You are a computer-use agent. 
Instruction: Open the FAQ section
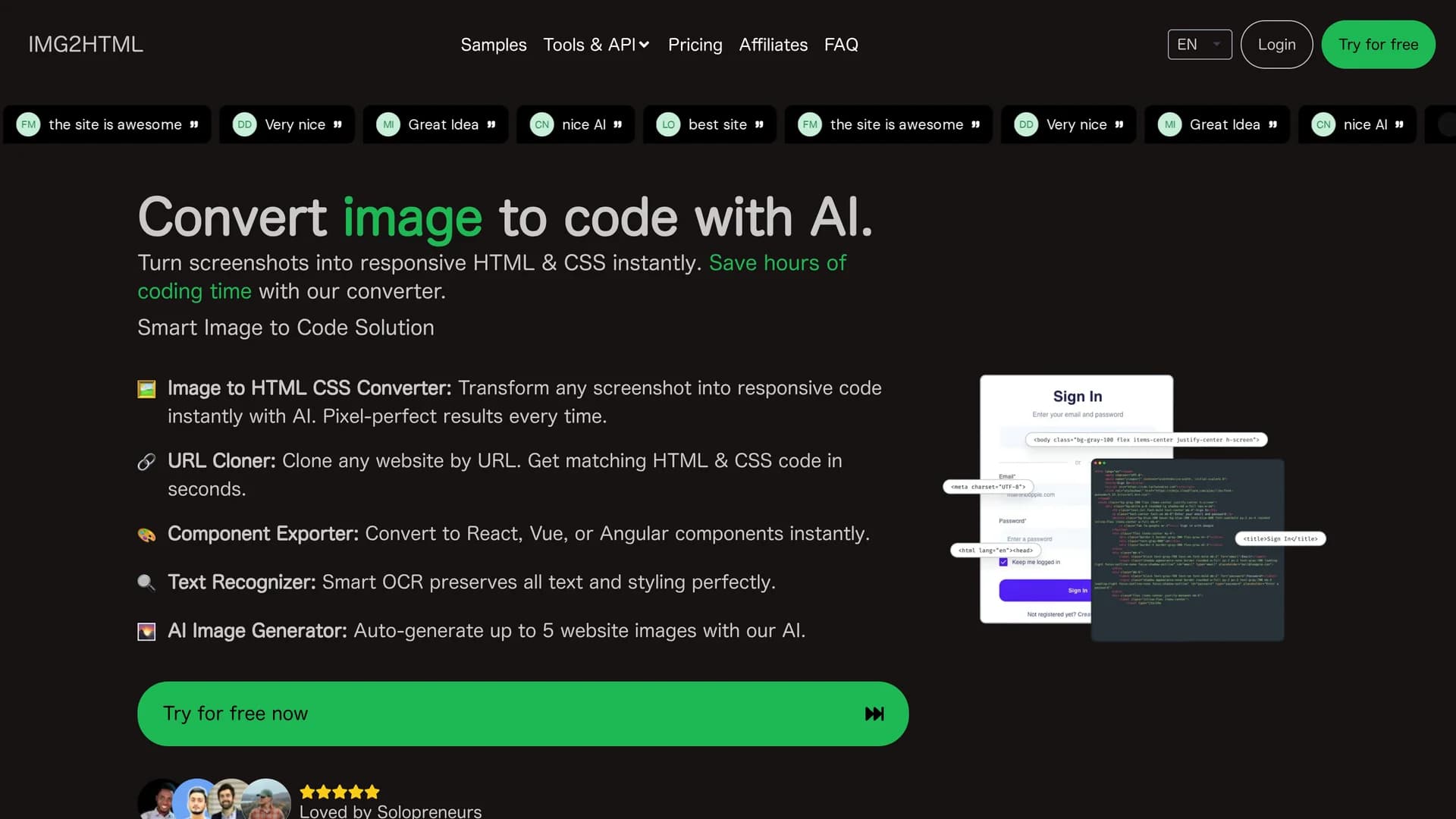(841, 45)
